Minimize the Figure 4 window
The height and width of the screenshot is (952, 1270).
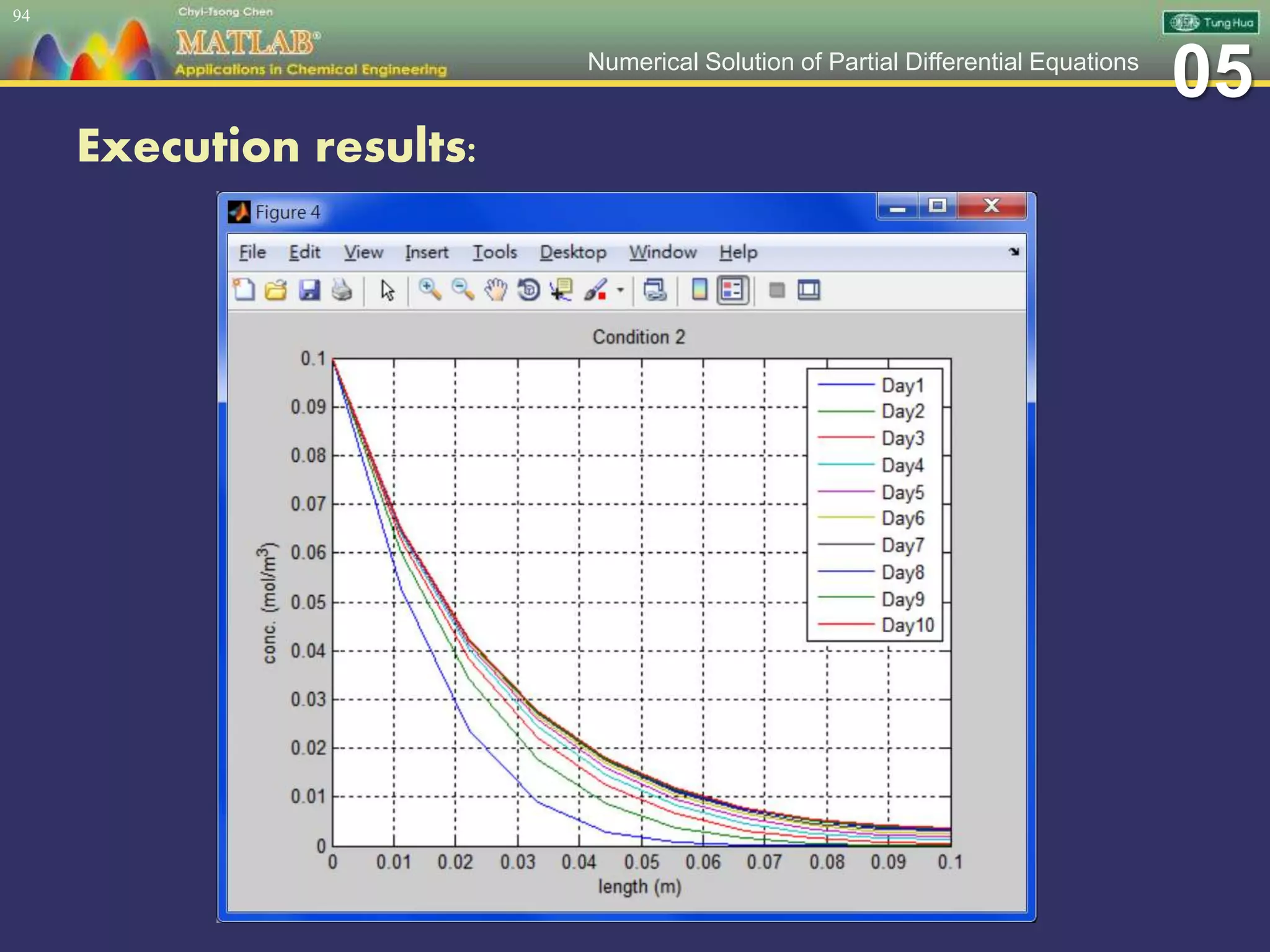(x=898, y=206)
